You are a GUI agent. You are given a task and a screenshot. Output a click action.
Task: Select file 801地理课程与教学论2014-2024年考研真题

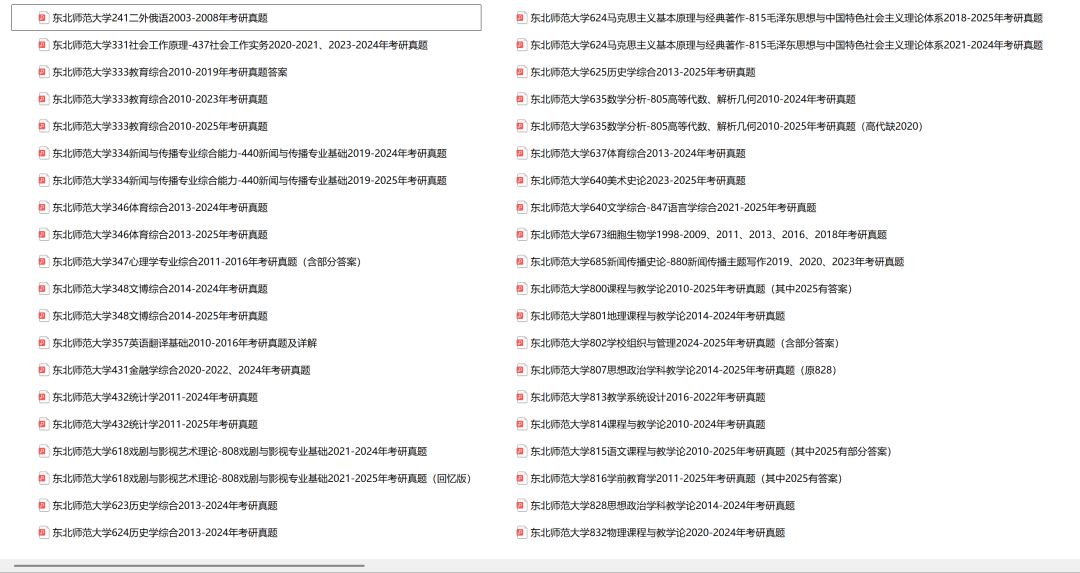(x=658, y=315)
